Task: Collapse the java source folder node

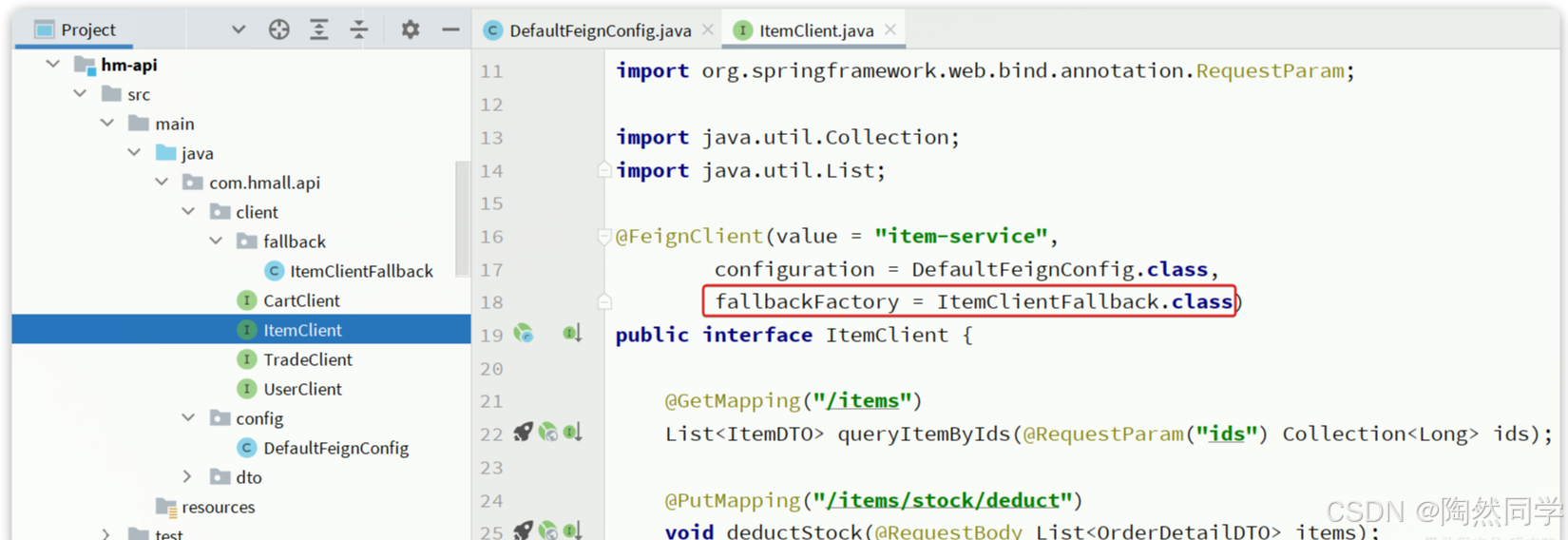Action: (x=134, y=153)
